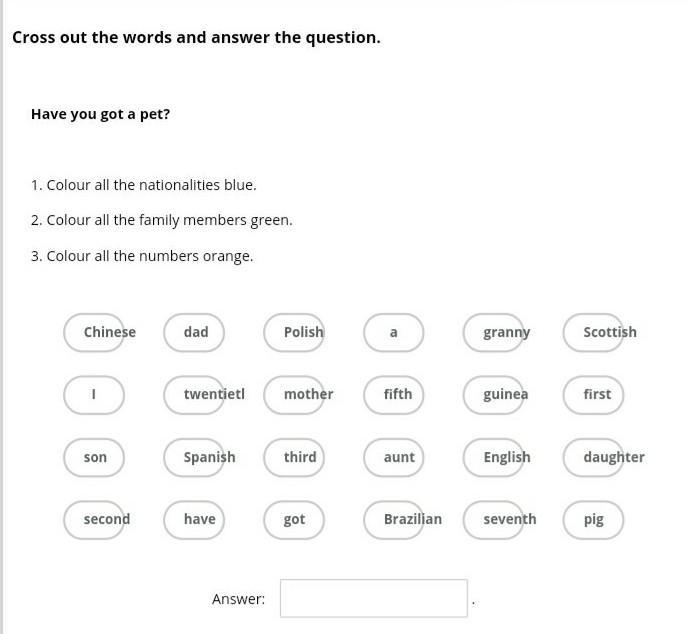Click the 'third' word button
Screen dimensions: 688x634
295,457
